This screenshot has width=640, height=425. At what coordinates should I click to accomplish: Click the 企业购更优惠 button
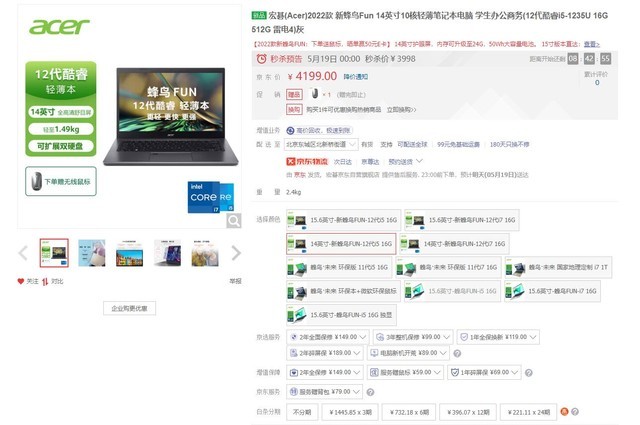[x=129, y=308]
